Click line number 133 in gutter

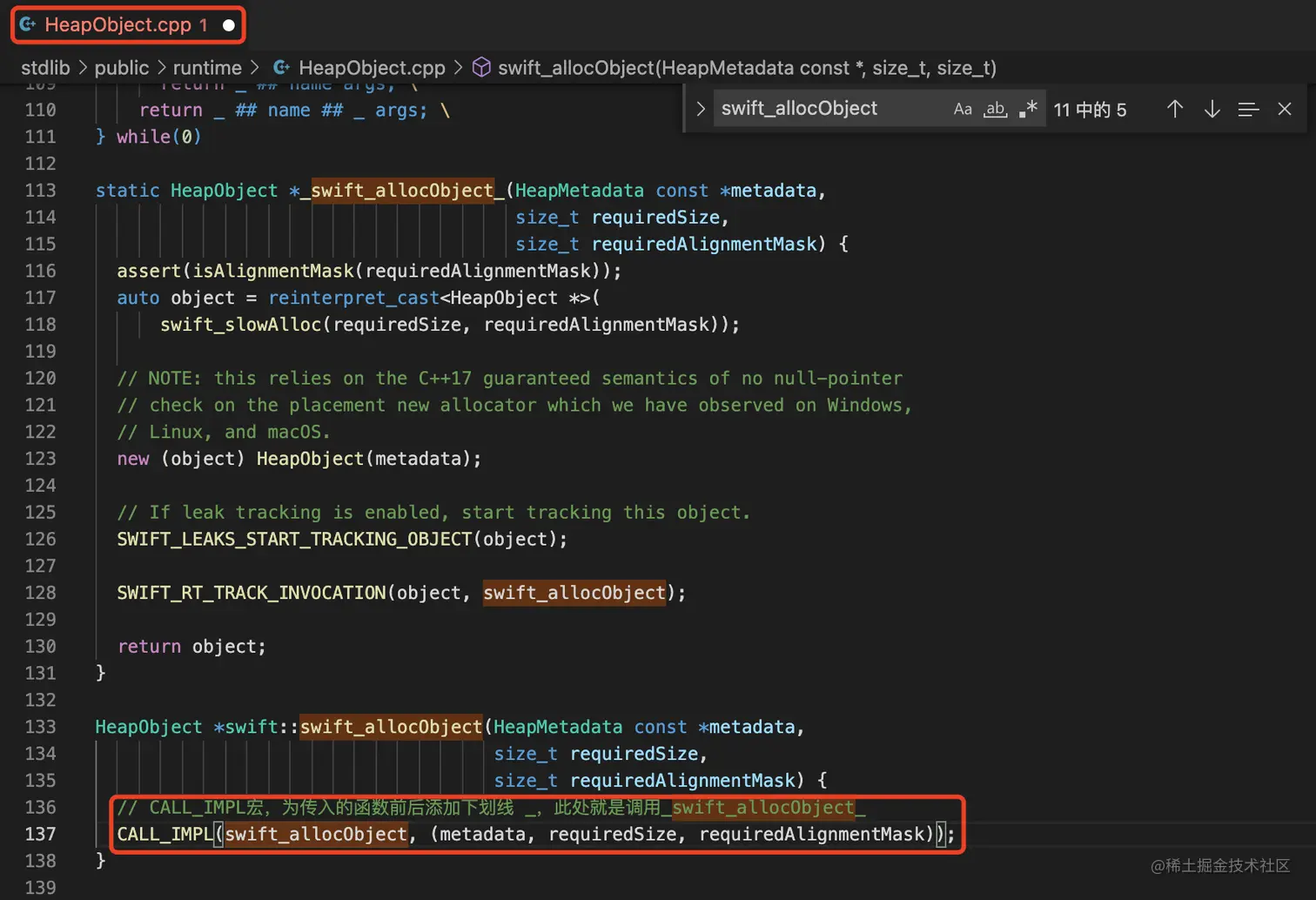tap(40, 727)
